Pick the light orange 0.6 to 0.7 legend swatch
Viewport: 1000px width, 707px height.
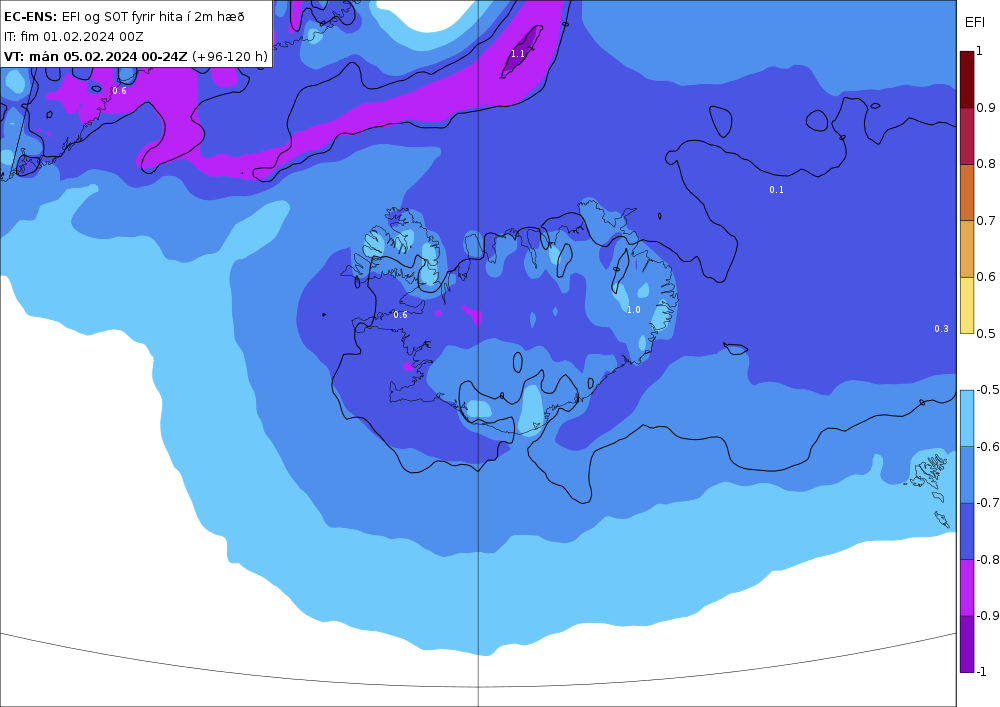(x=967, y=249)
